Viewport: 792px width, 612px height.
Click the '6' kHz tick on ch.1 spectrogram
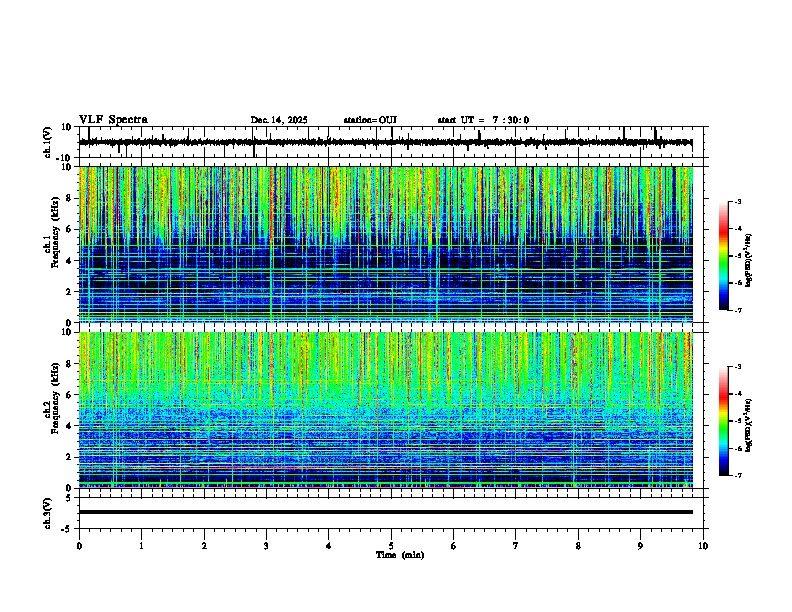pyautogui.click(x=70, y=230)
